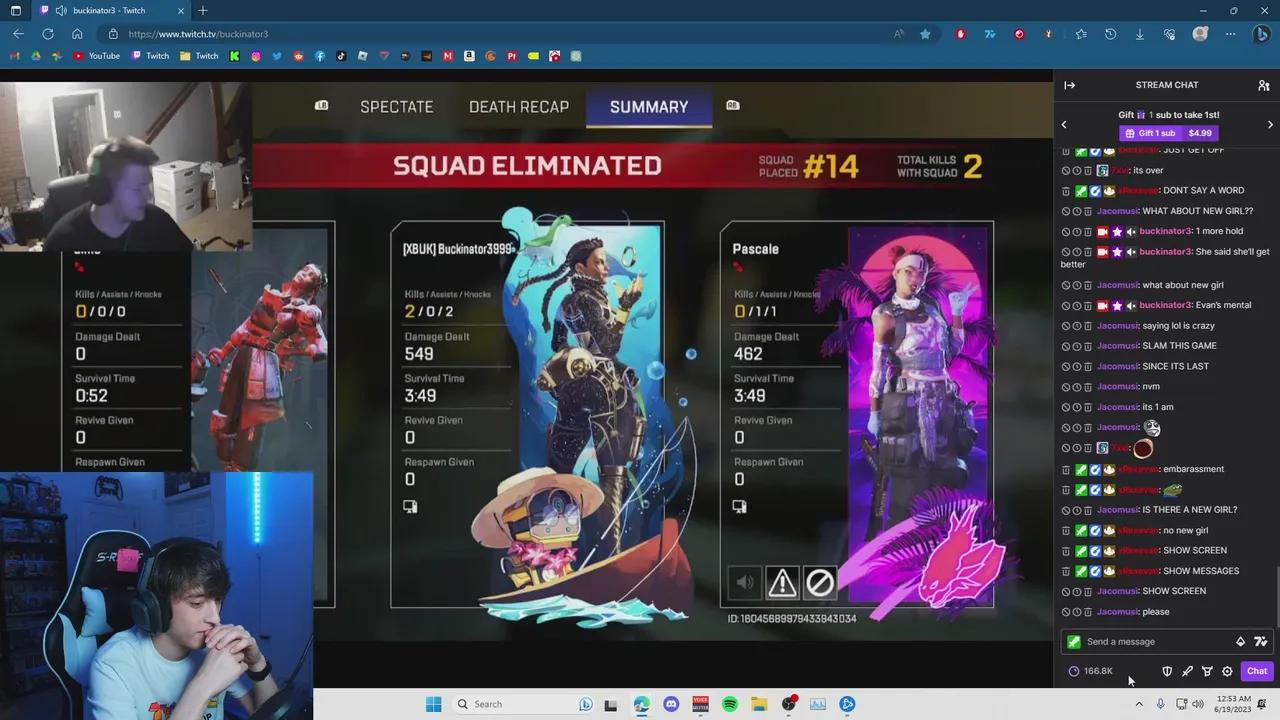Expand the system tray hidden icons
This screenshot has height=720, width=1280.
(1138, 704)
